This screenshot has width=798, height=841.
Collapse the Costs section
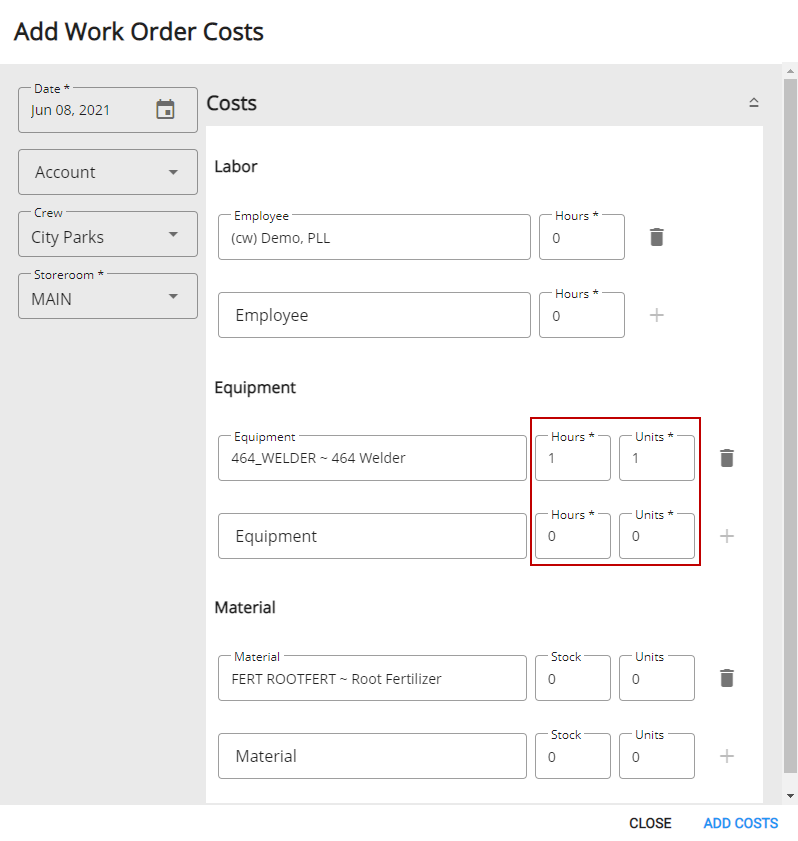(753, 102)
